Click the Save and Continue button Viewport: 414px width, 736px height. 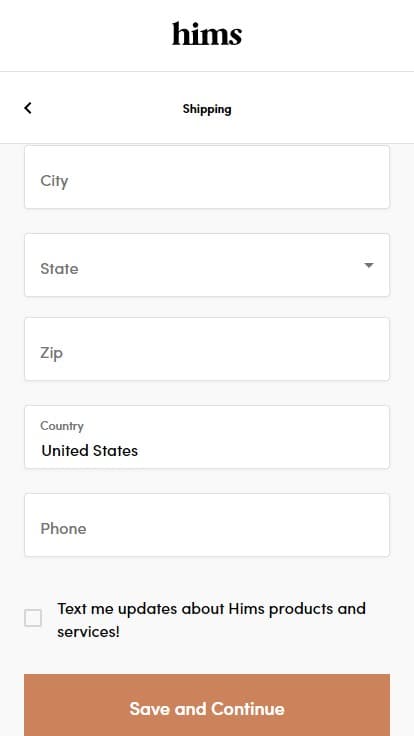tap(207, 705)
